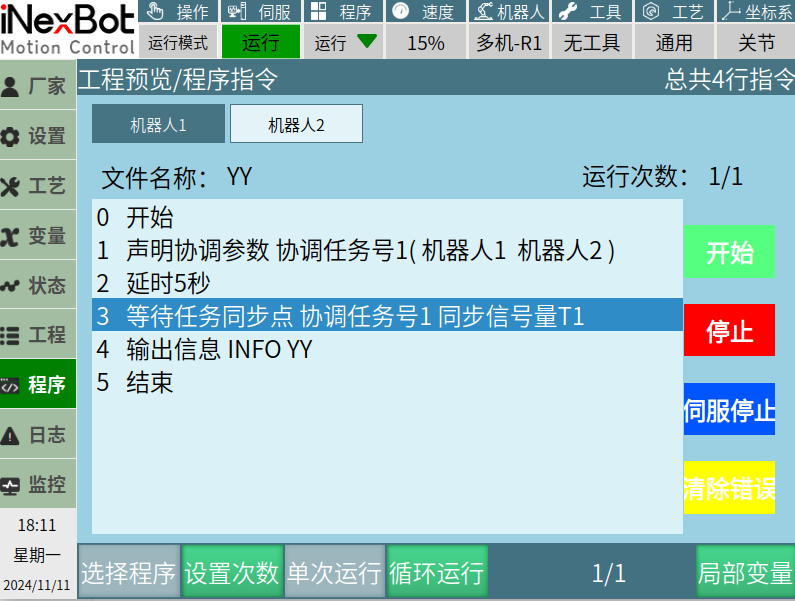Click the project (工程) list icon

point(11,336)
